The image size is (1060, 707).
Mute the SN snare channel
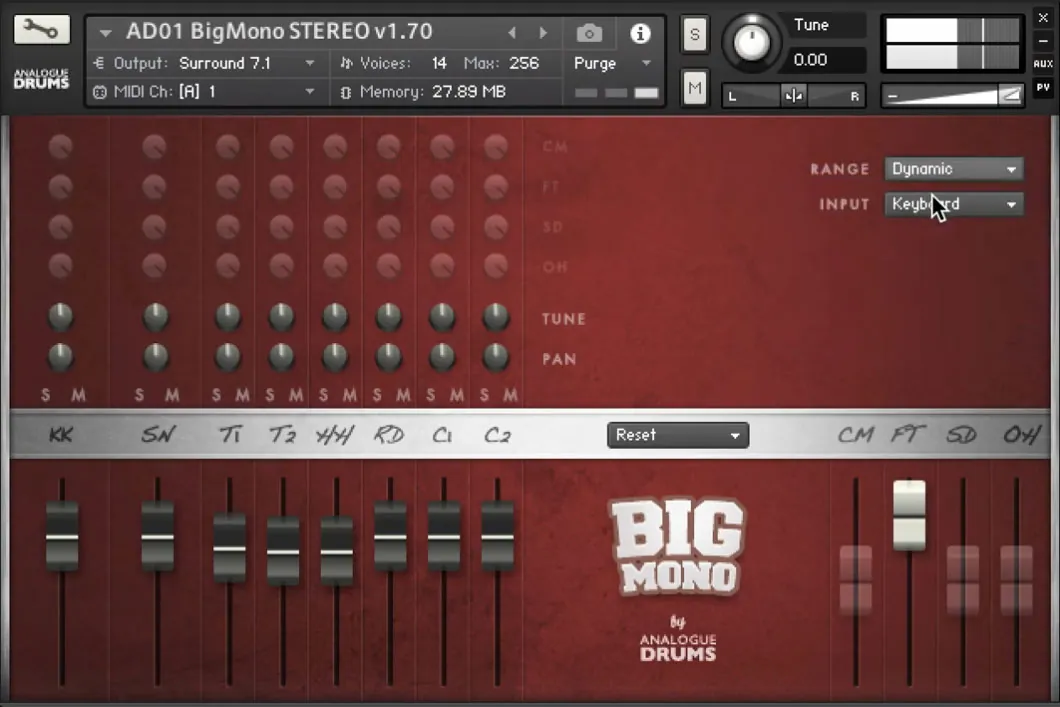pyautogui.click(x=172, y=395)
